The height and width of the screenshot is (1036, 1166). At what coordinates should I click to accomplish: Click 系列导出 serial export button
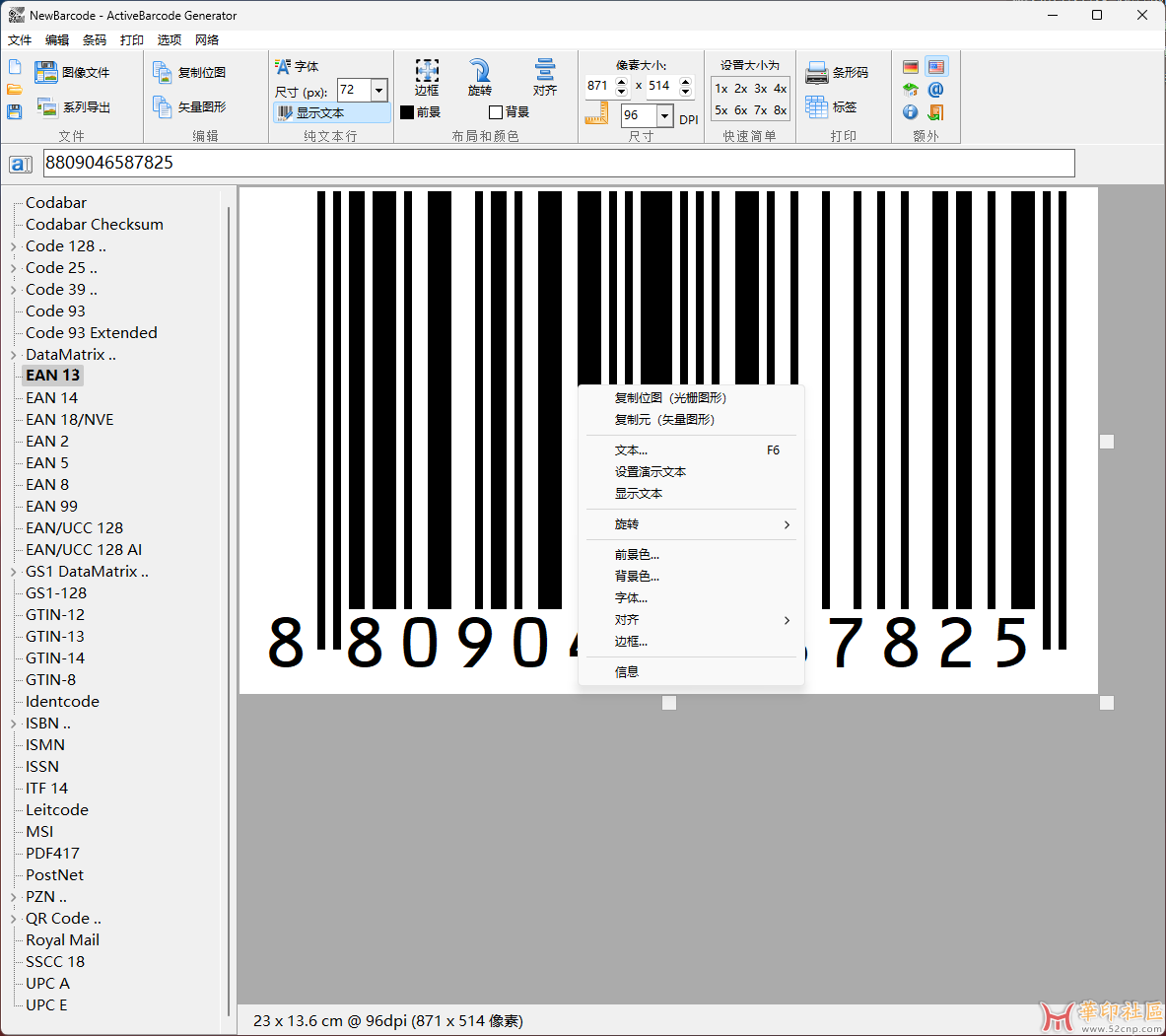[74, 107]
